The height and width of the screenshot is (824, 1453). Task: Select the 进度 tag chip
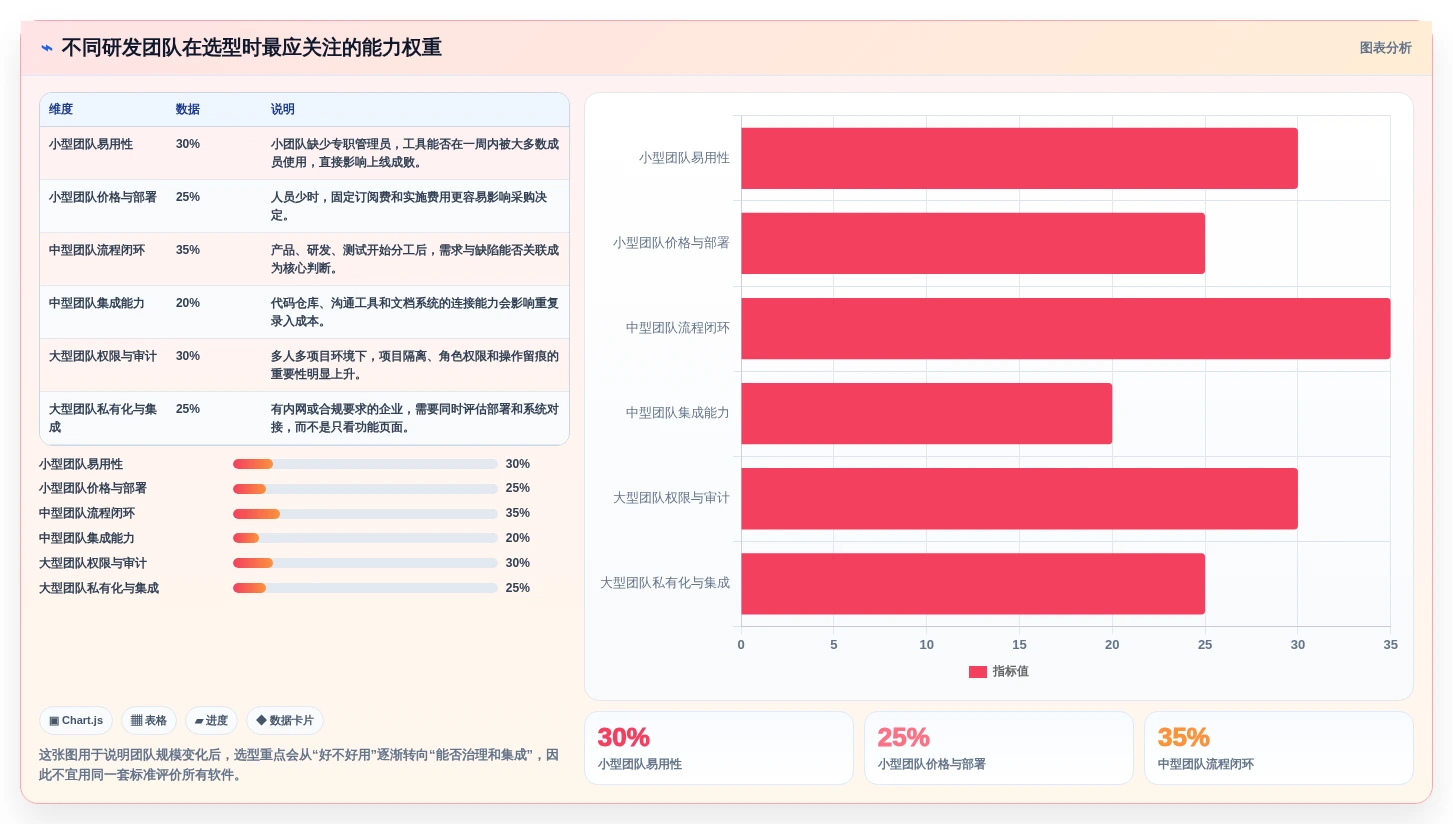click(211, 720)
